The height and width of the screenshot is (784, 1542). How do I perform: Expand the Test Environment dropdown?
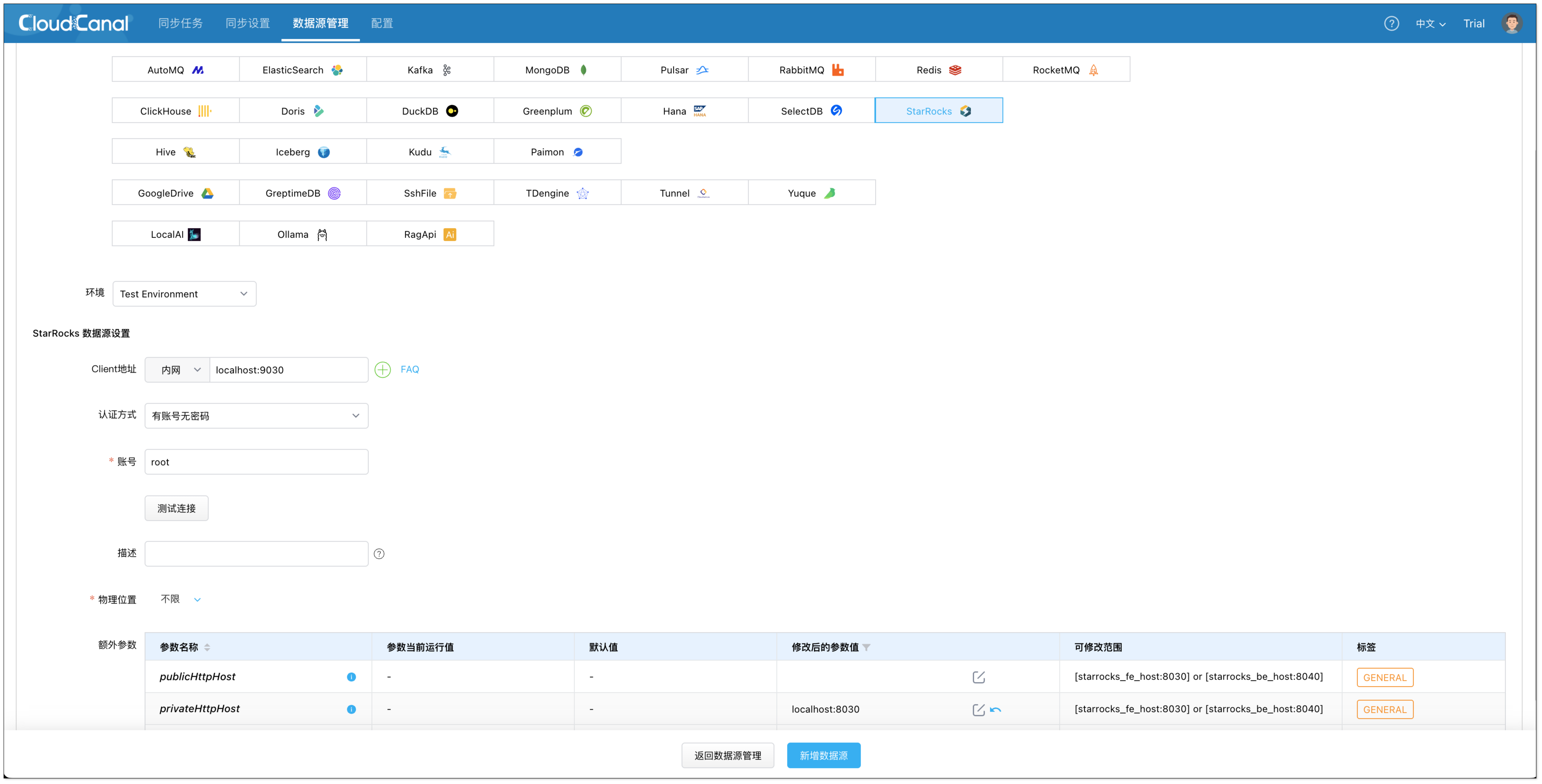(184, 294)
